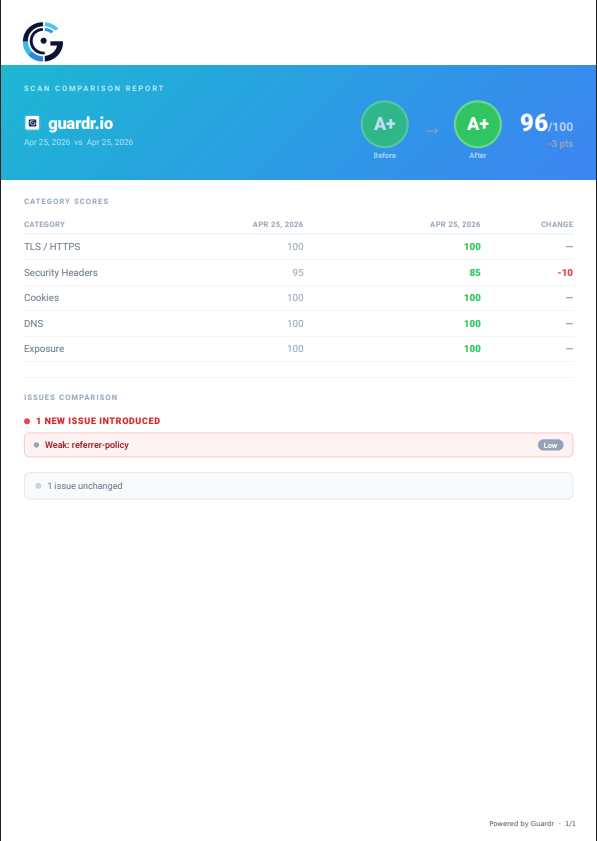Click the Issues Comparison heading
The width and height of the screenshot is (597, 841).
pos(70,397)
